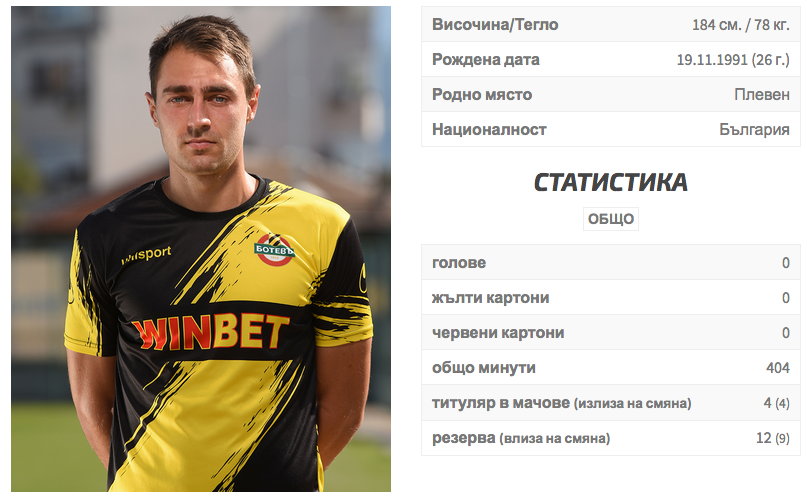Image resolution: width=807 pixels, height=499 pixels.
Task: Click the България nationality value
Action: click(x=755, y=130)
